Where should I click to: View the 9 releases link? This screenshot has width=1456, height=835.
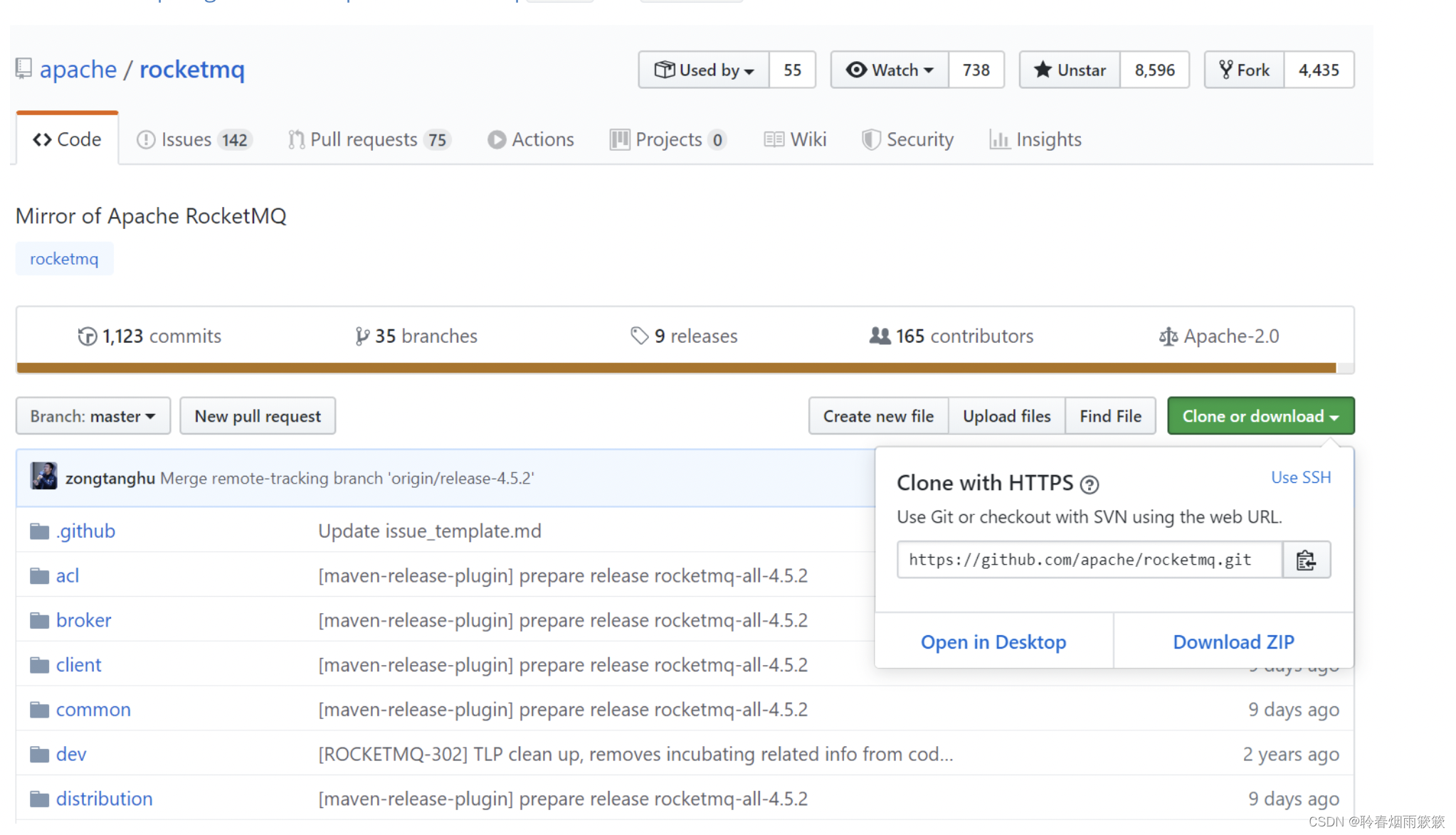684,336
